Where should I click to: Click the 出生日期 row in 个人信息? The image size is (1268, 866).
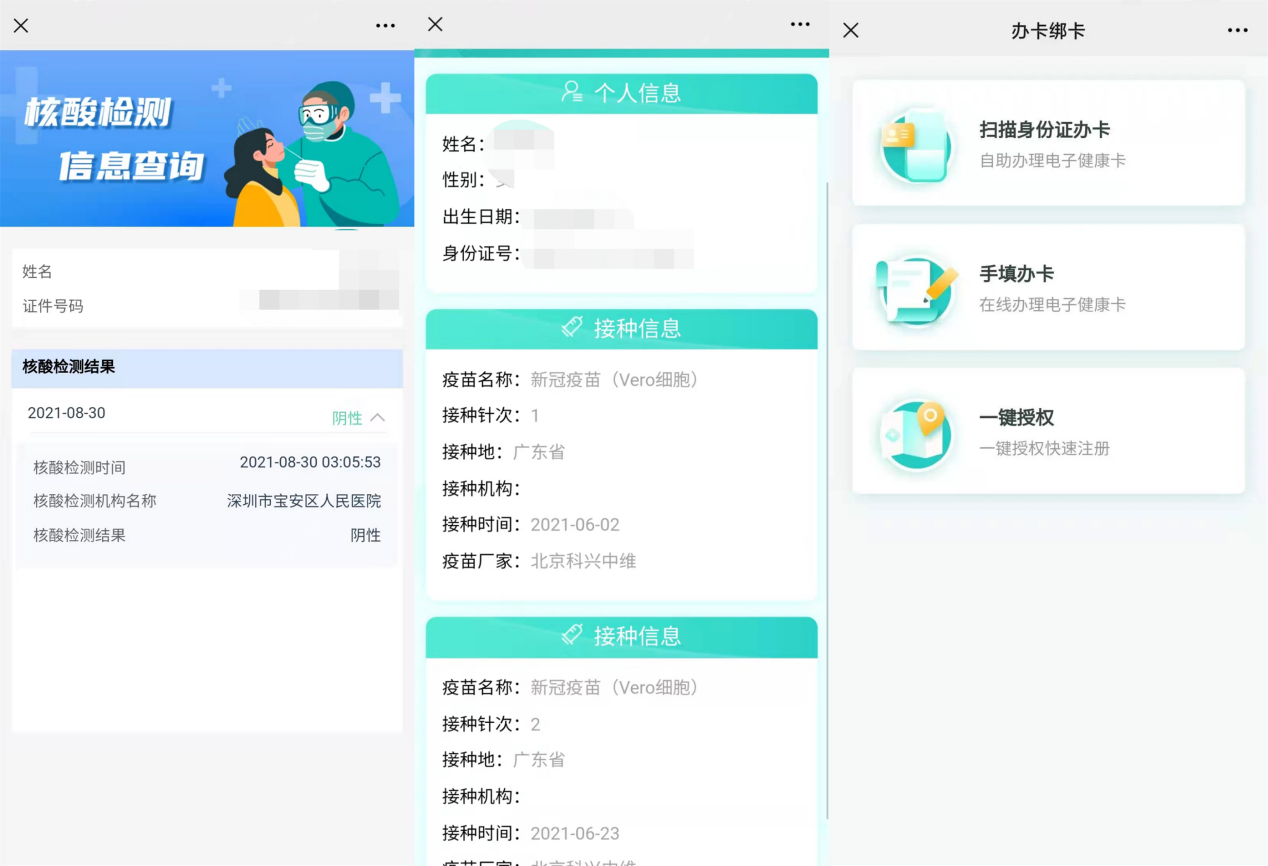coord(622,217)
